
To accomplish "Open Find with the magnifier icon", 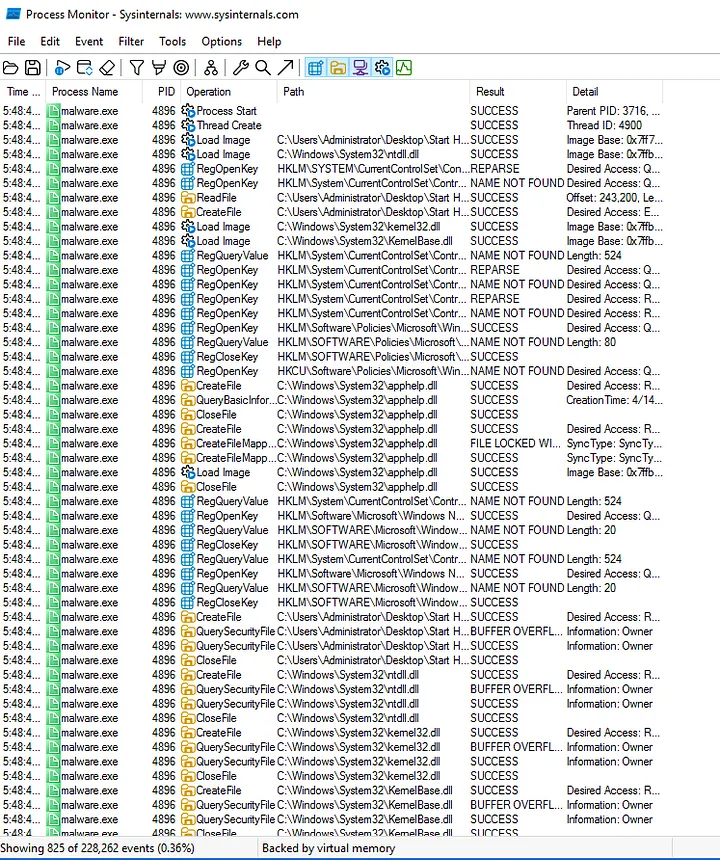I will [263, 68].
